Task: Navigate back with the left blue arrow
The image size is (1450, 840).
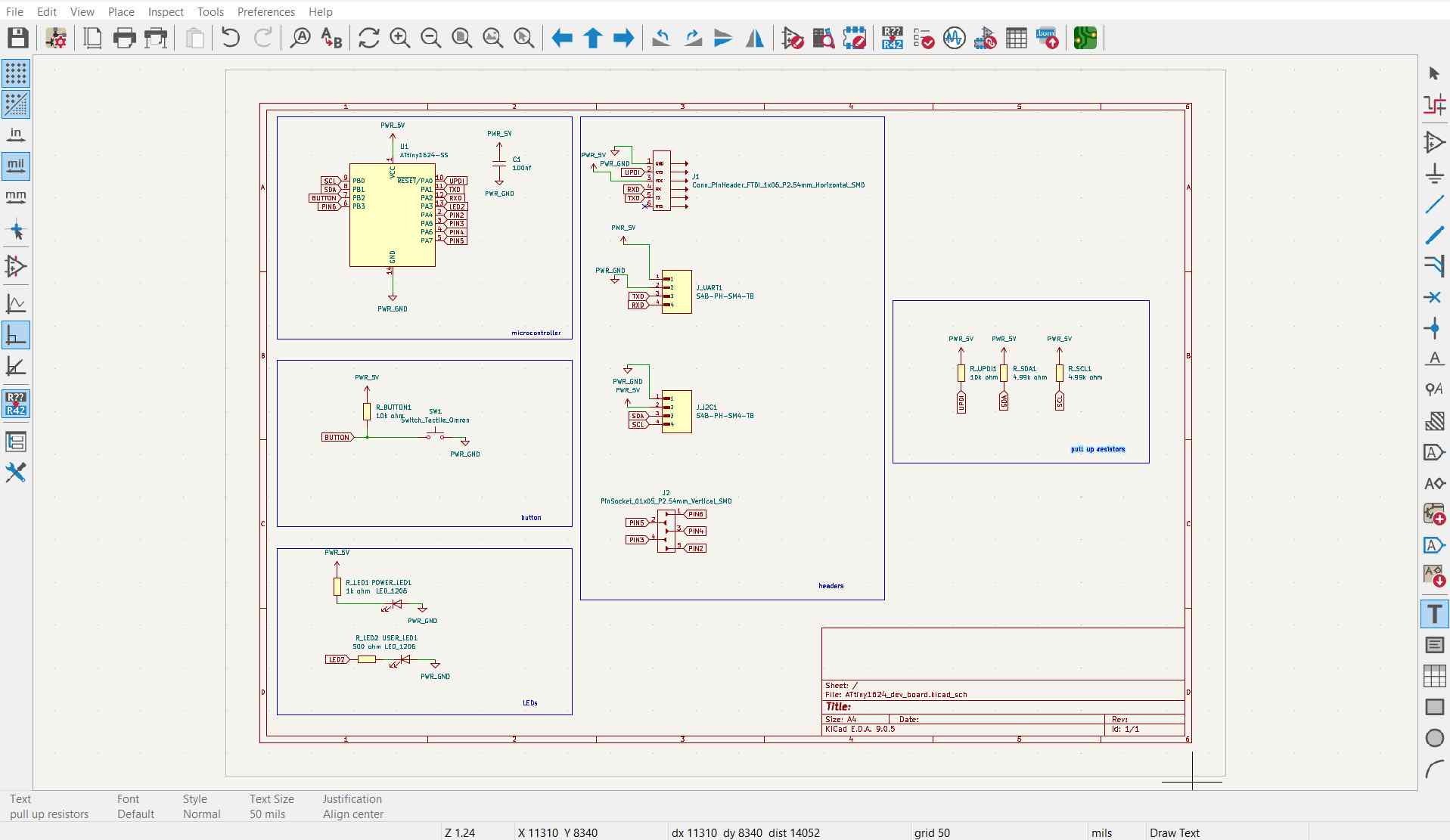Action: coord(561,38)
